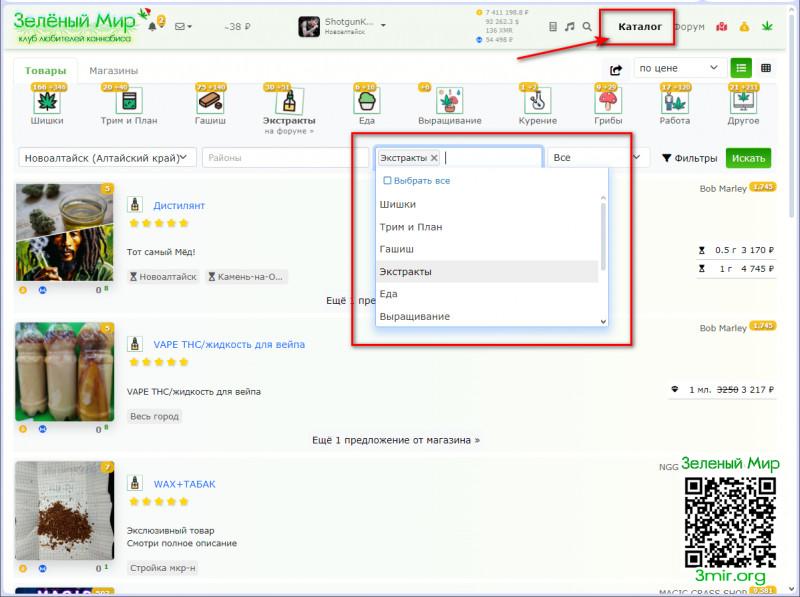Click the search magnifier icon in header
The height and width of the screenshot is (597, 800).
(x=587, y=27)
